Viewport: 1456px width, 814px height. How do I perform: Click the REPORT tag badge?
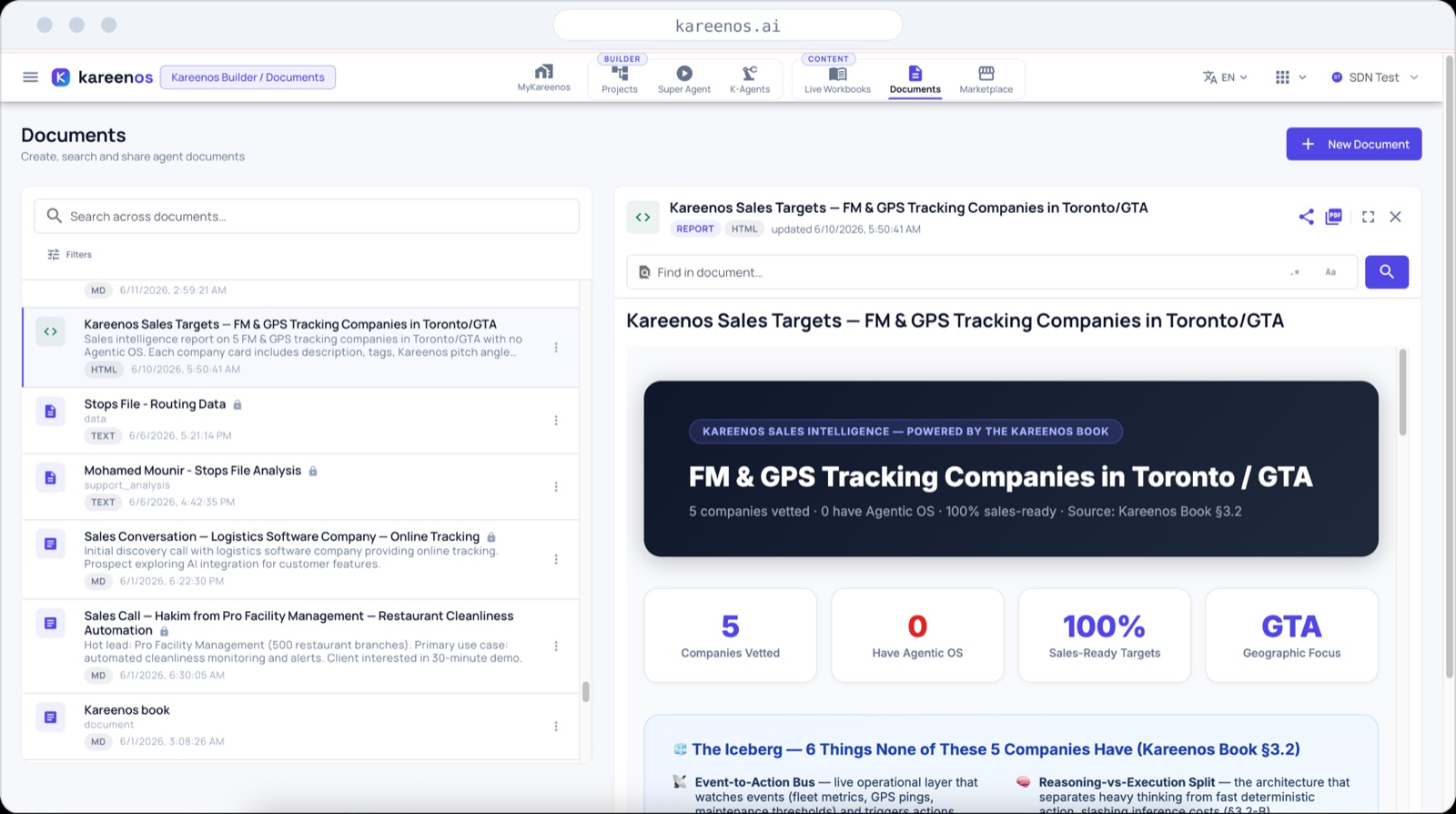[695, 229]
